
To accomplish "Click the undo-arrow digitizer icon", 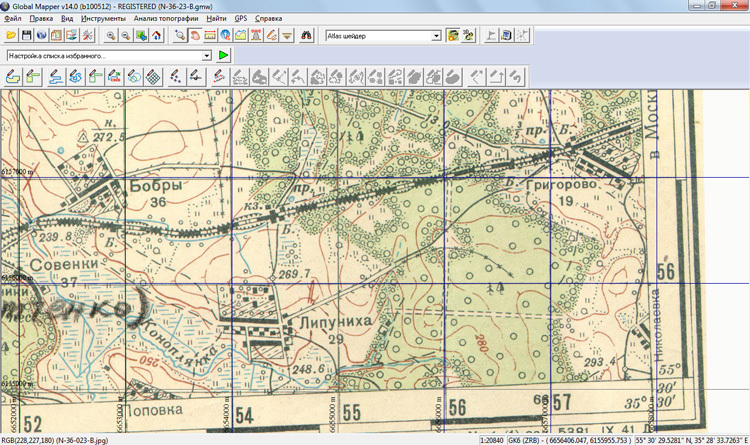I will [515, 77].
